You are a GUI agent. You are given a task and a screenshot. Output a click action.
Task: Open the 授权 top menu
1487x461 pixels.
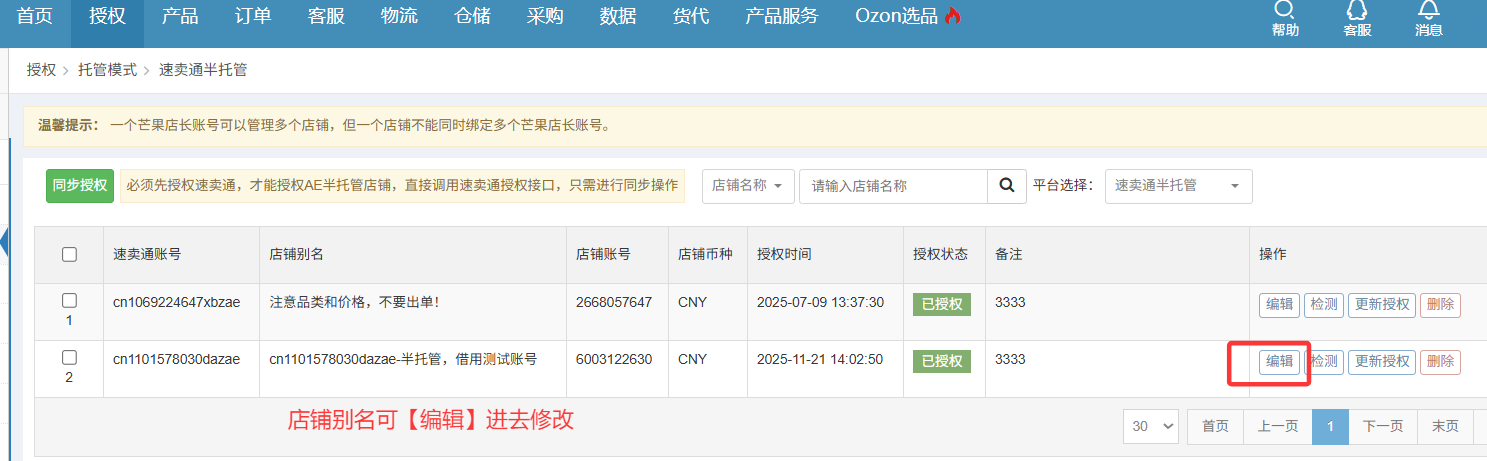pyautogui.click(x=107, y=16)
